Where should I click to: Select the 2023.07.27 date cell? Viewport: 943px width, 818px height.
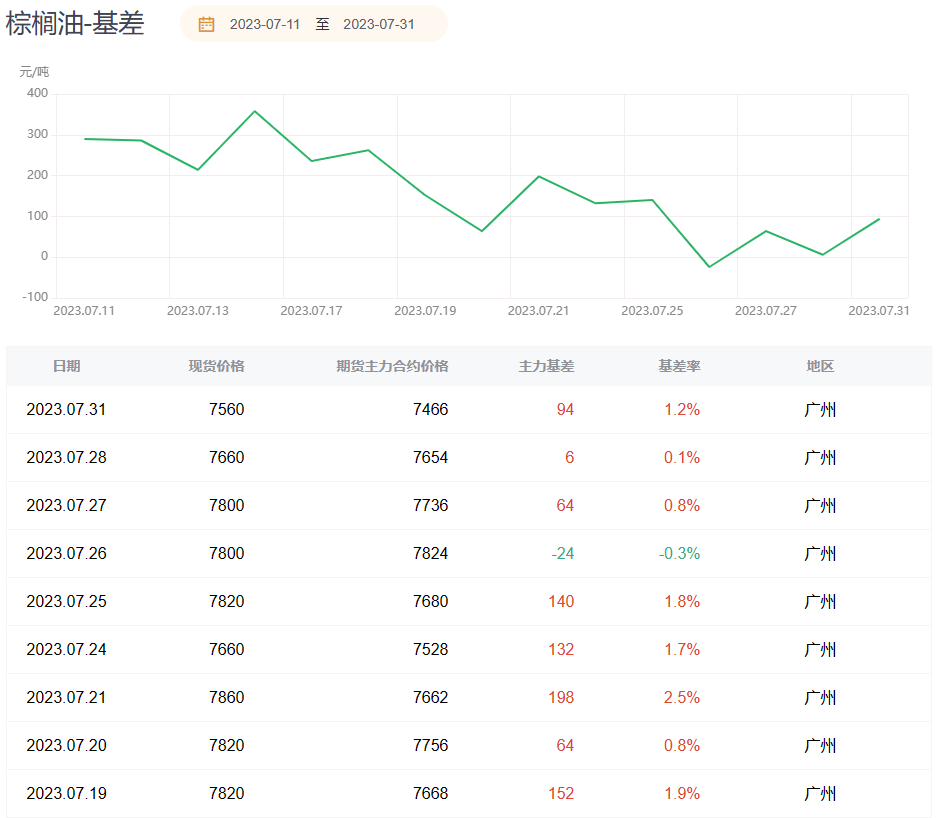coord(67,506)
